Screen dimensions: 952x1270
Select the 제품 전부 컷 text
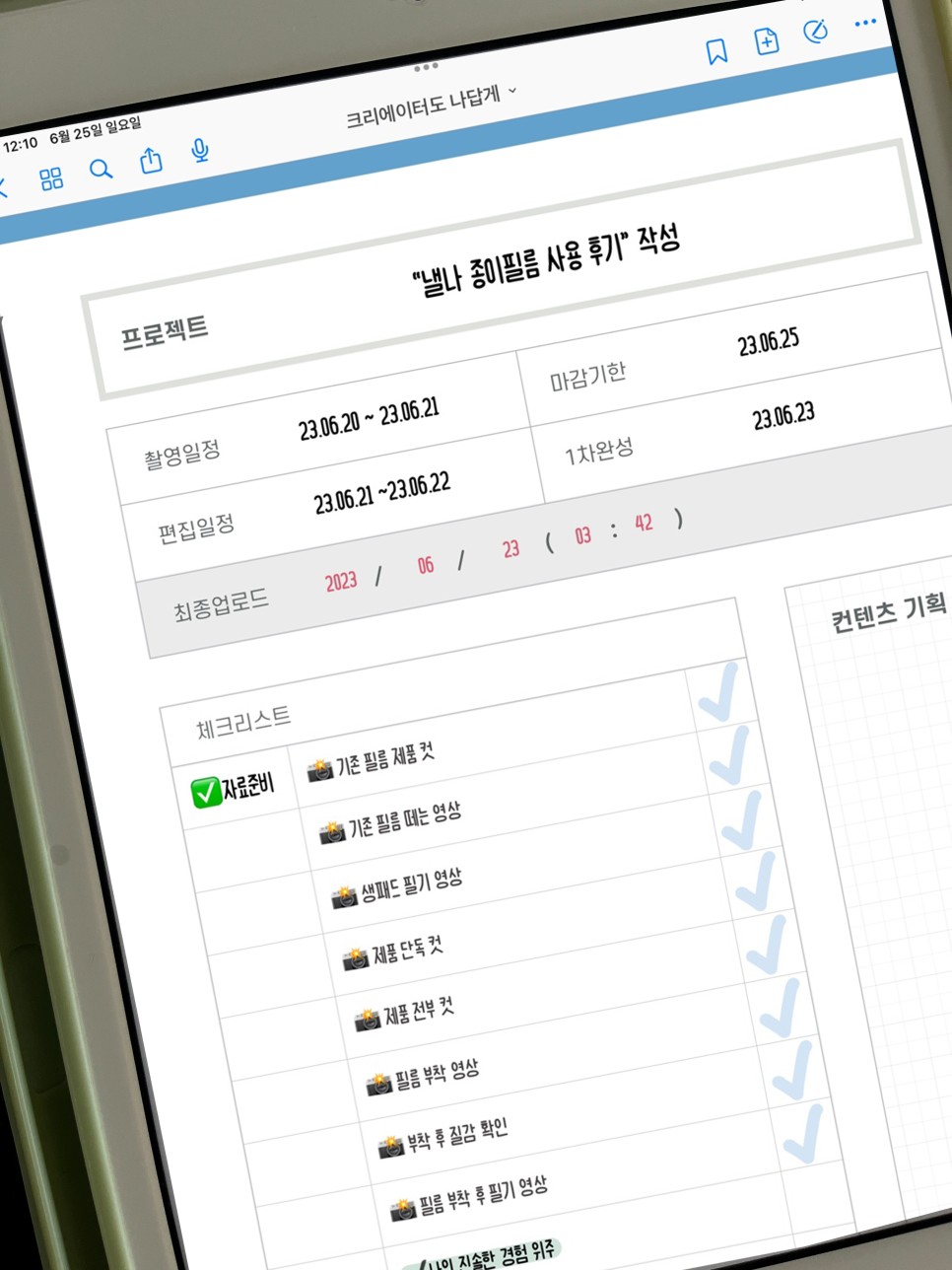[419, 1011]
